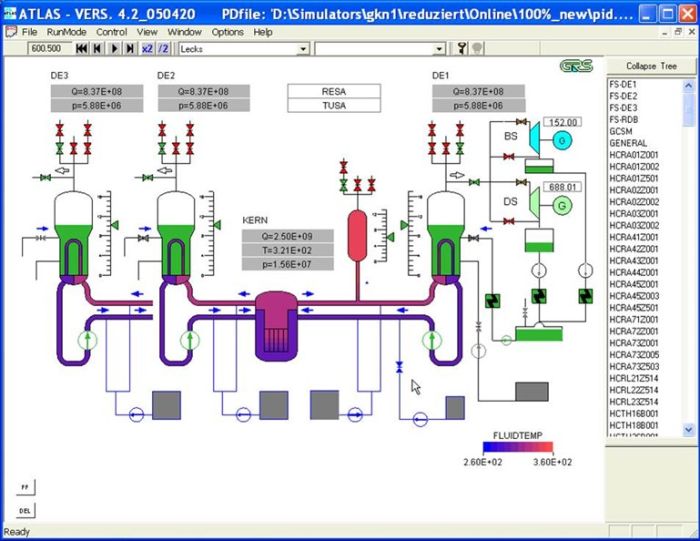The height and width of the screenshot is (541, 700).
Task: Select GENERAL in the tree
Action: pos(628,143)
